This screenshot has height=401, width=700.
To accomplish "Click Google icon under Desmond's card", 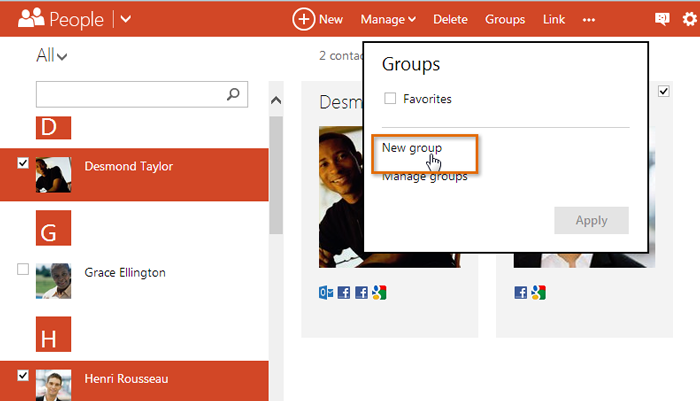I will 379,292.
